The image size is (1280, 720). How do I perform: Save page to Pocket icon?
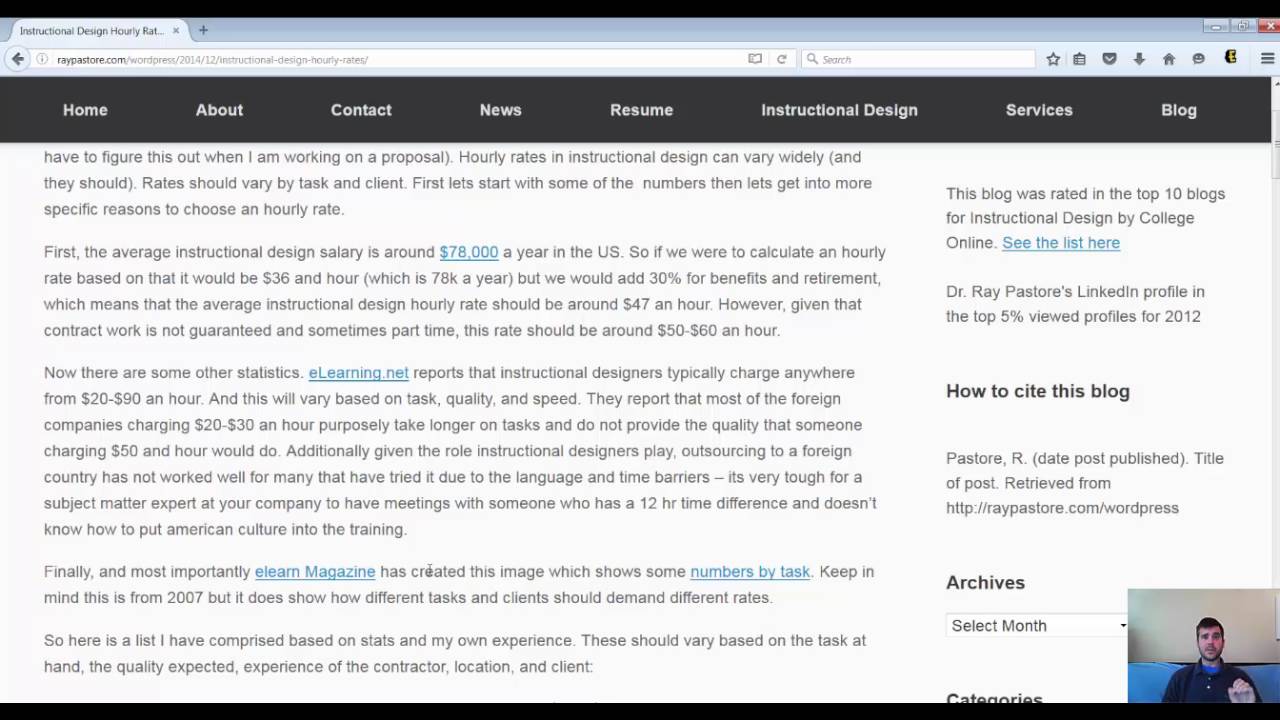pos(1109,59)
